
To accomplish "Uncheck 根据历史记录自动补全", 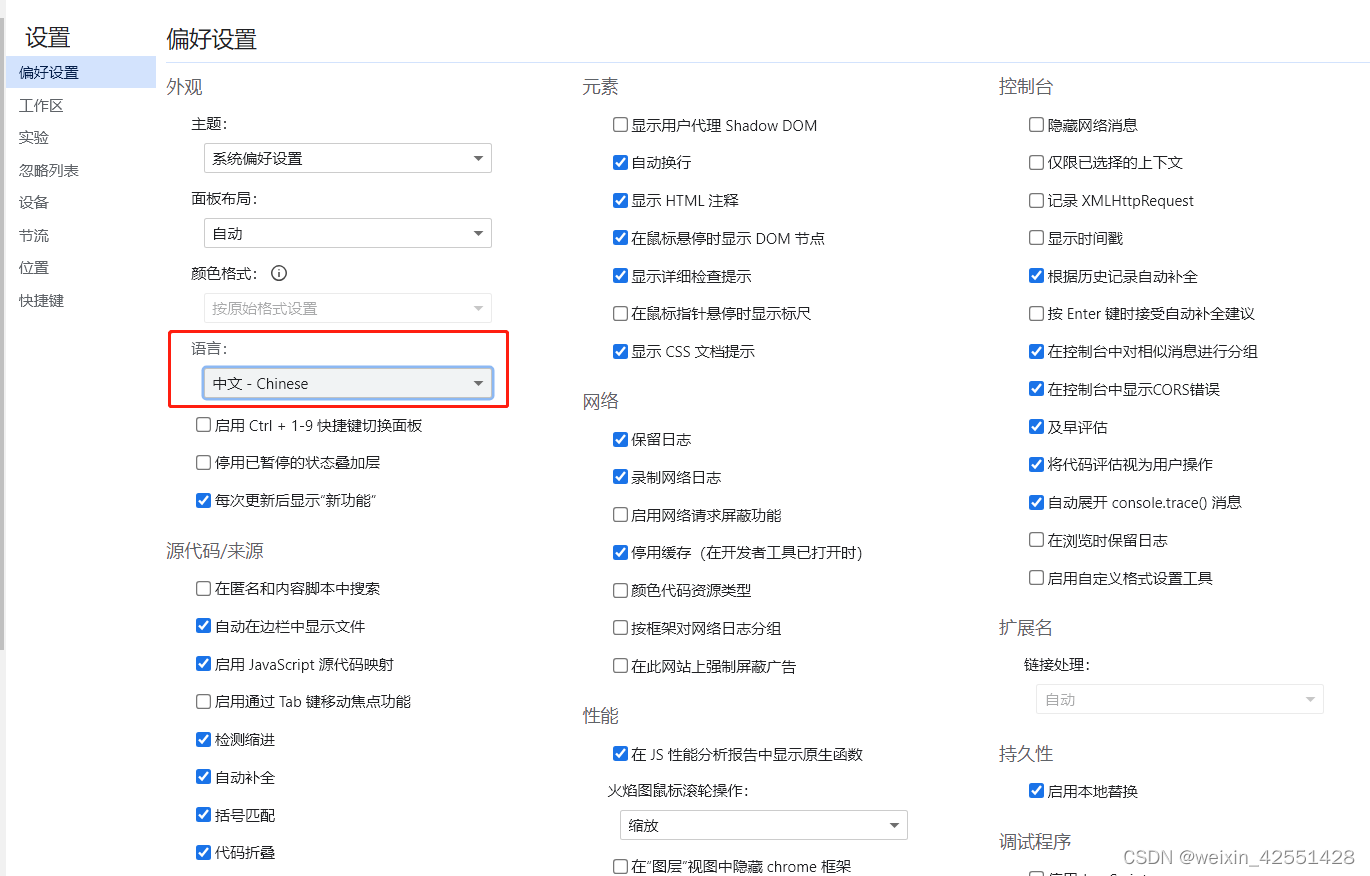I will (1036, 276).
